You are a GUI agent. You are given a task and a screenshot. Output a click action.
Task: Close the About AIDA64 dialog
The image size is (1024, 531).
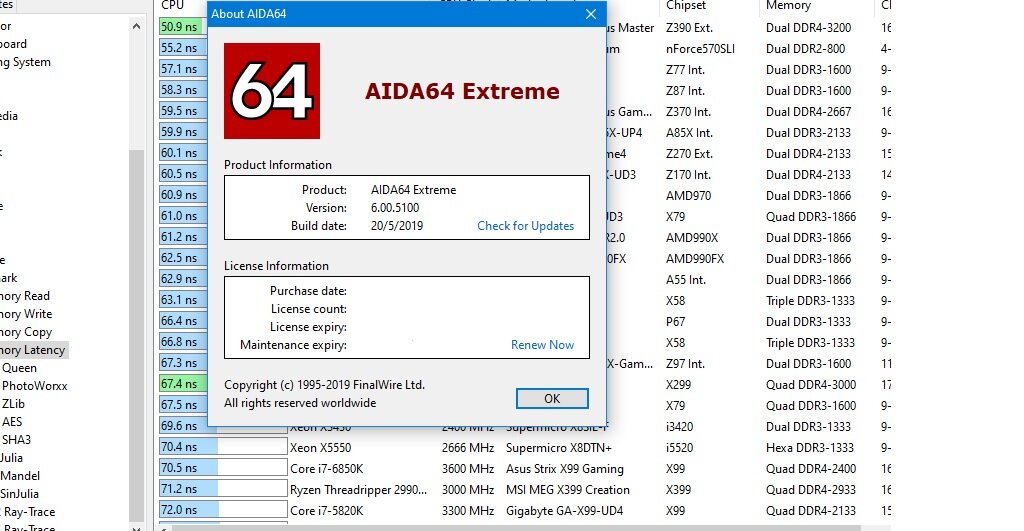pyautogui.click(x=591, y=14)
